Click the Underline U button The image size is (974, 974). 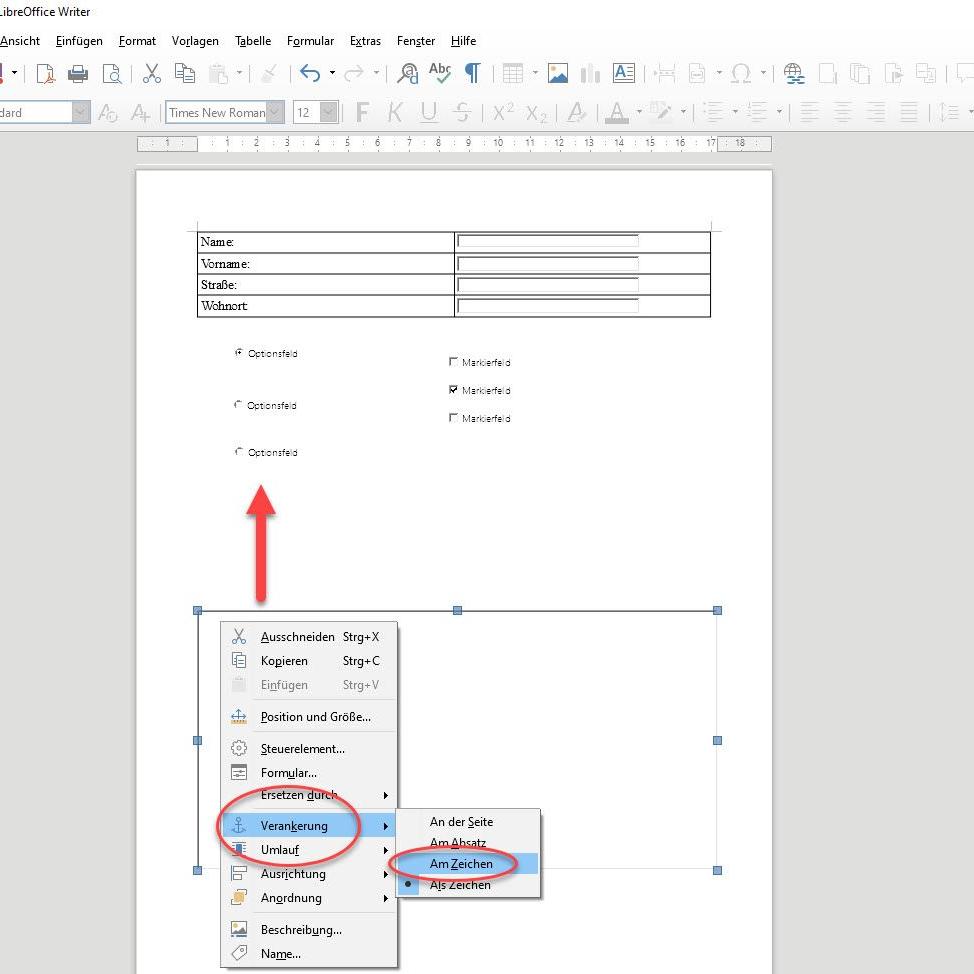429,112
